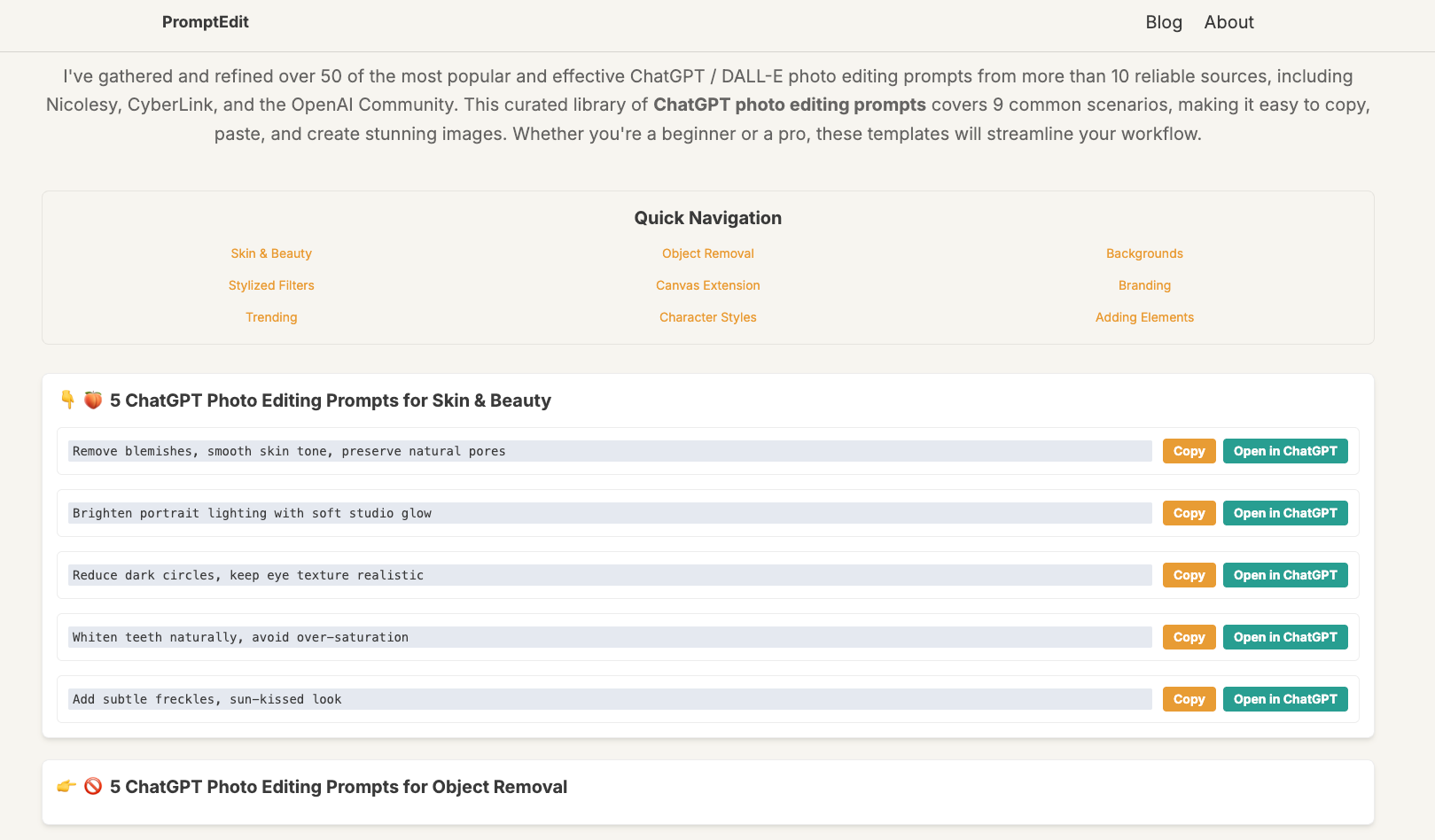Jump to Object Removal section

[x=707, y=253]
